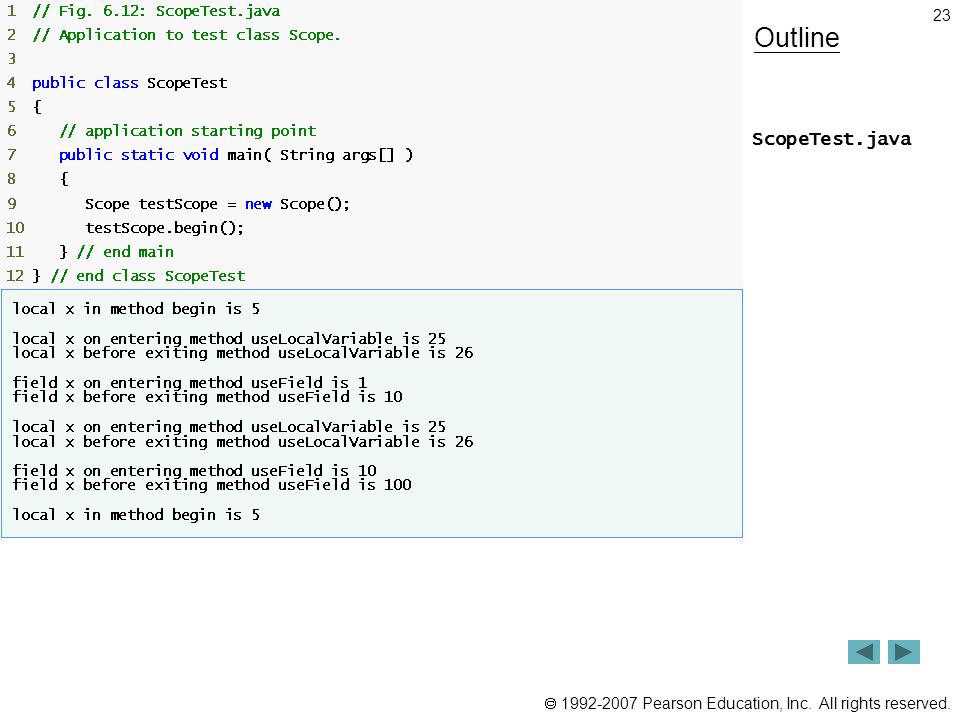Select the '// end main' comment
Image resolution: width=960 pixels, height=720 pixels.
coord(126,252)
